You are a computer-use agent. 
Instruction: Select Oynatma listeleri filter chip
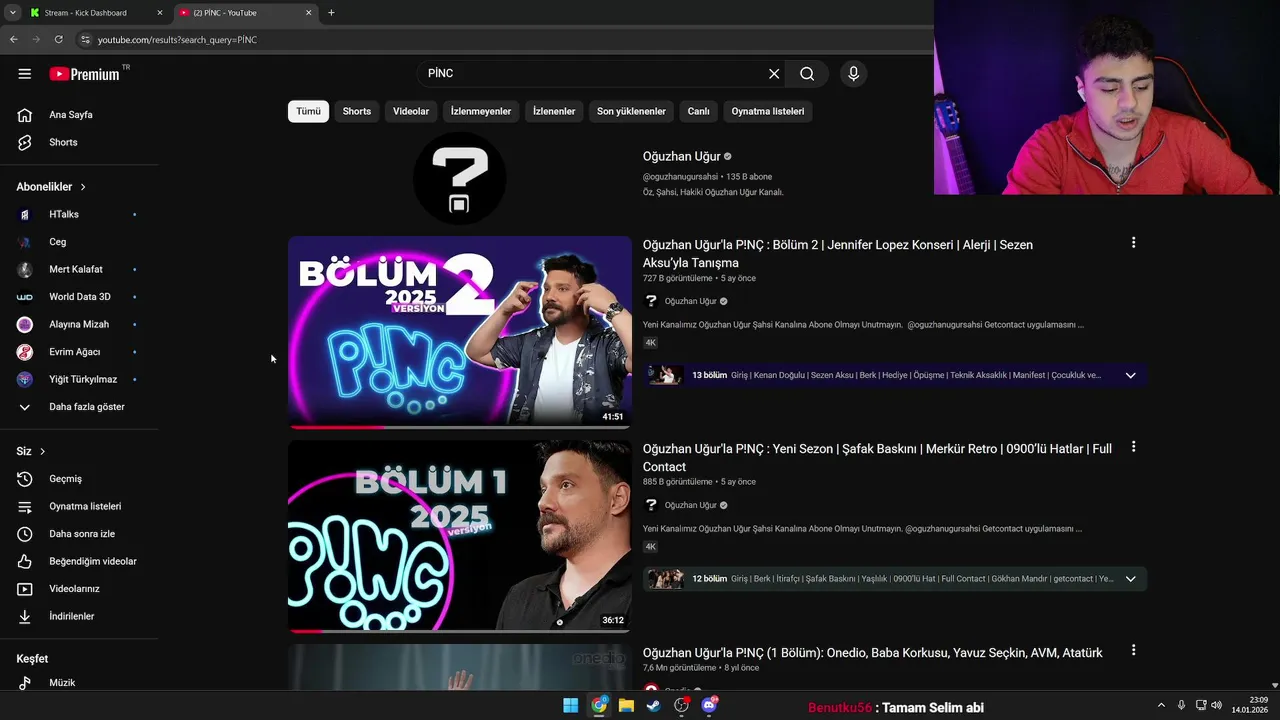pyautogui.click(x=768, y=111)
